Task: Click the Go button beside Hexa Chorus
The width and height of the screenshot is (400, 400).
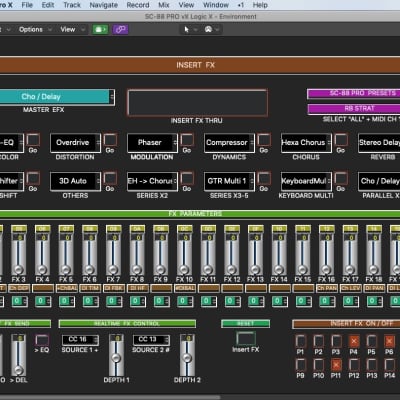Action: tap(341, 140)
